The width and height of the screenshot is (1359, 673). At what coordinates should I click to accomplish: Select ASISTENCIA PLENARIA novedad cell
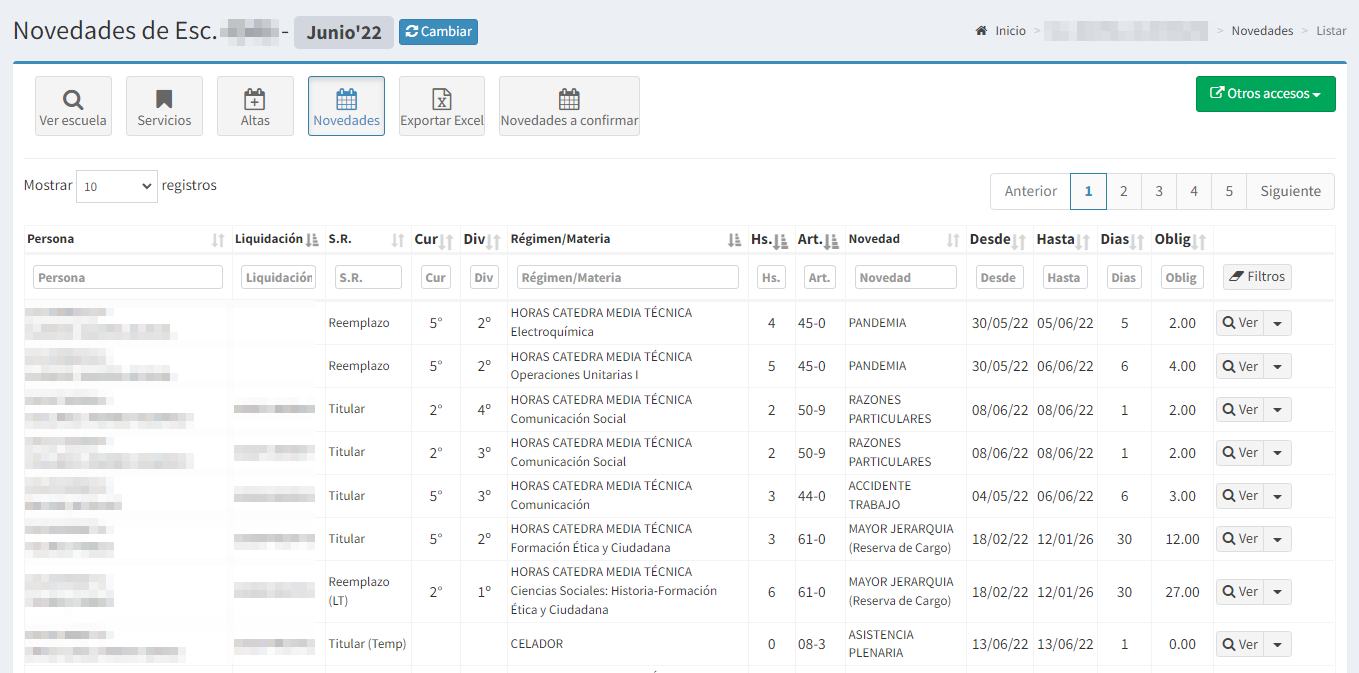[x=905, y=644]
